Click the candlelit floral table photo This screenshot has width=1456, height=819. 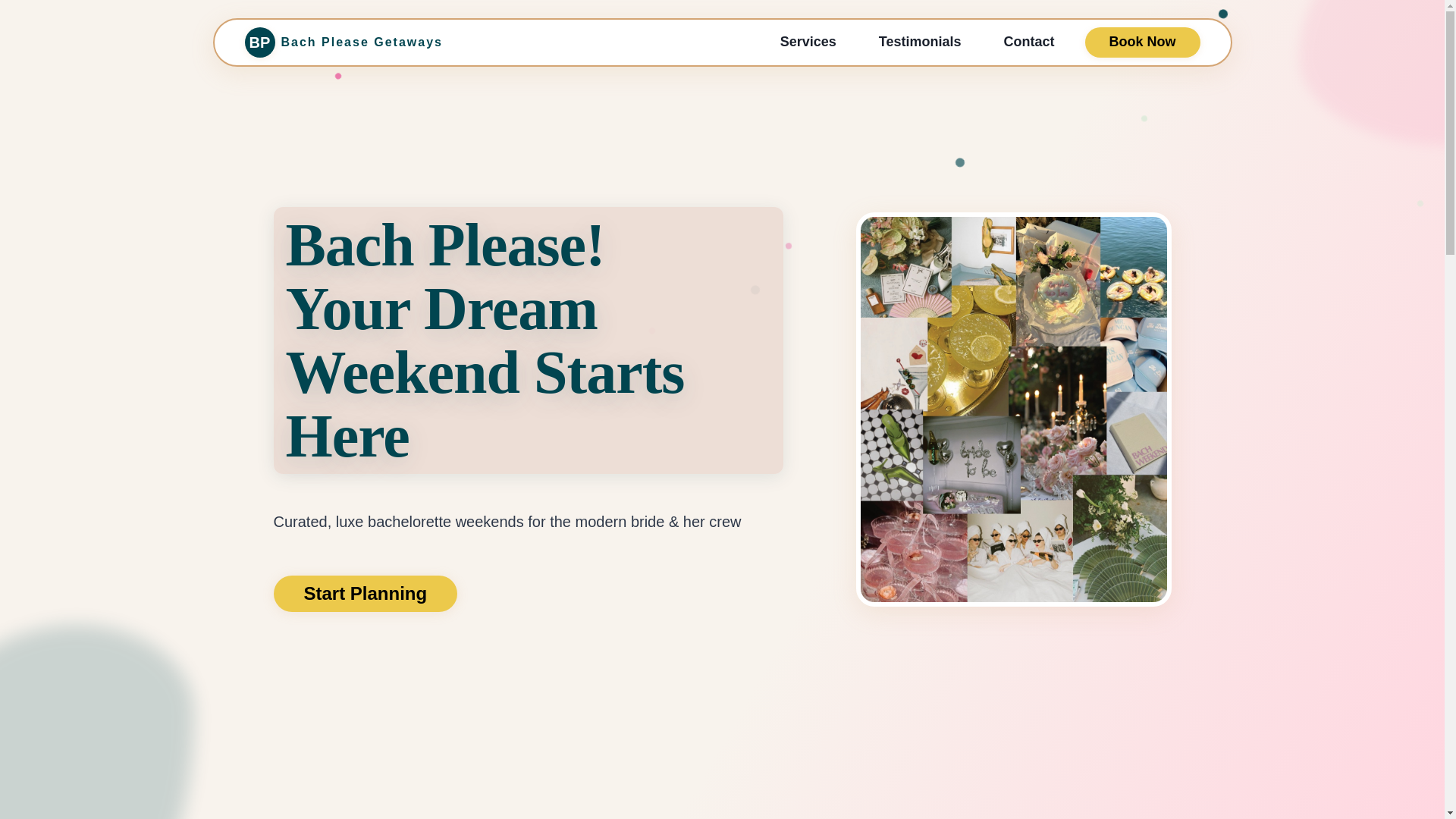click(x=1058, y=422)
